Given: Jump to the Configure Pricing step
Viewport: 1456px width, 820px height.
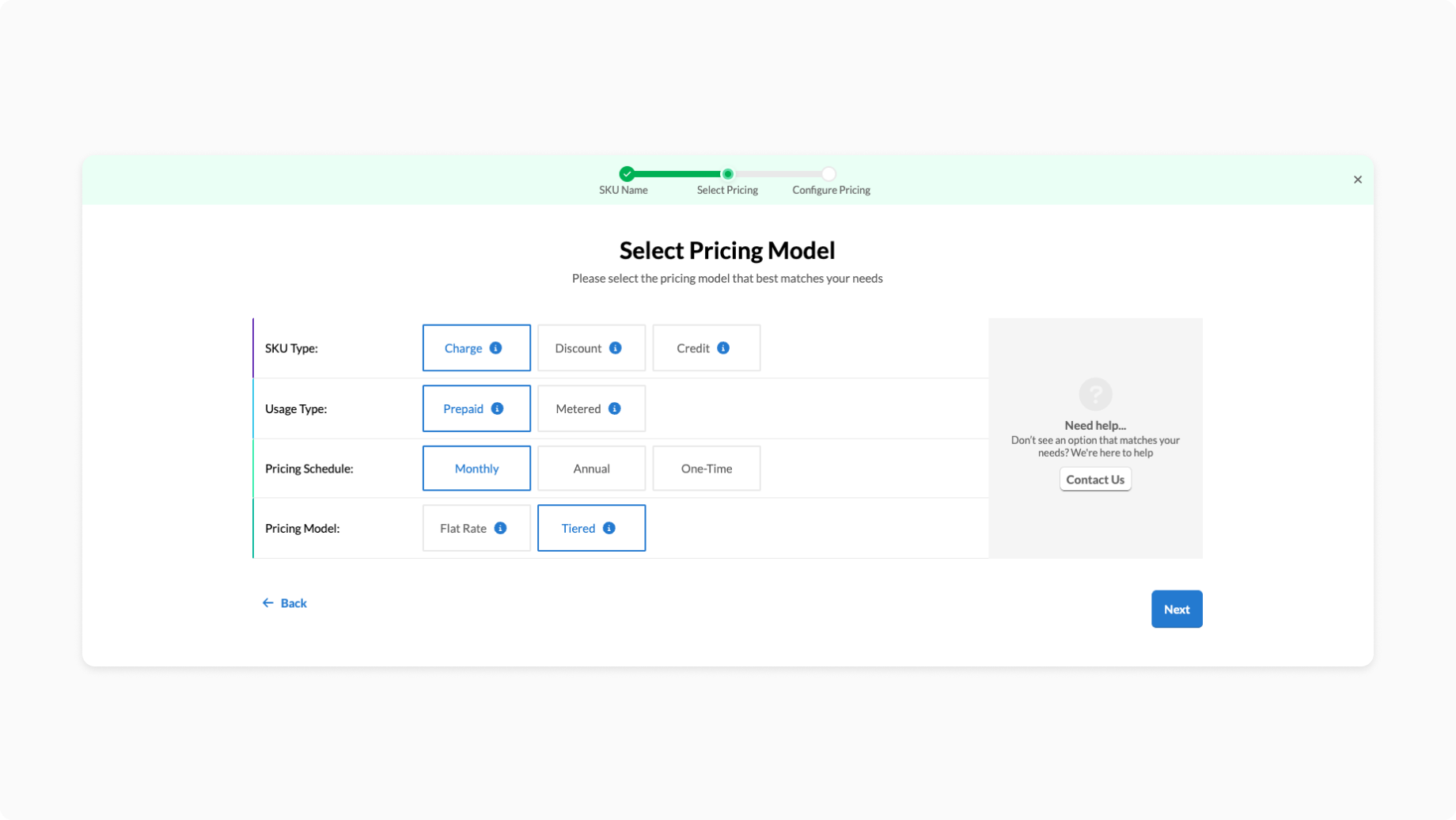Looking at the screenshot, I should click(828, 174).
